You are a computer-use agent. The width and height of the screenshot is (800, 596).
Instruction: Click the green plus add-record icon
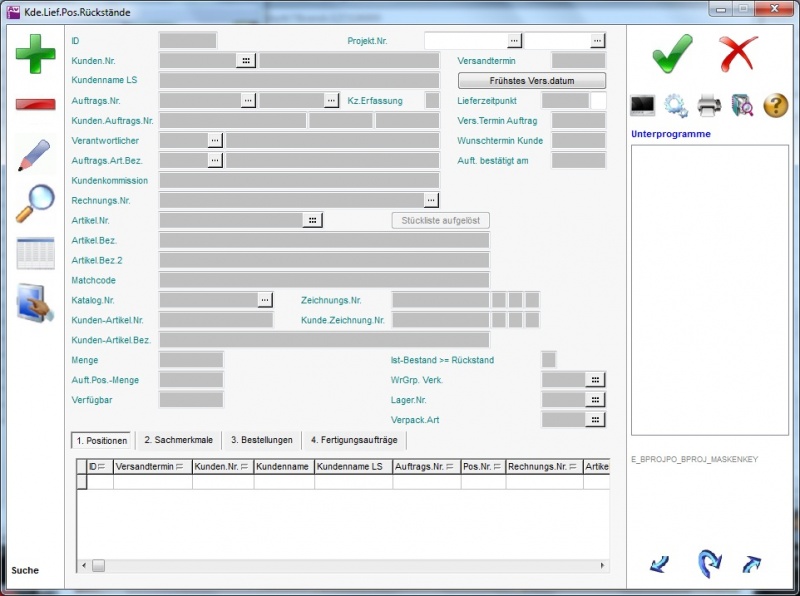35,52
